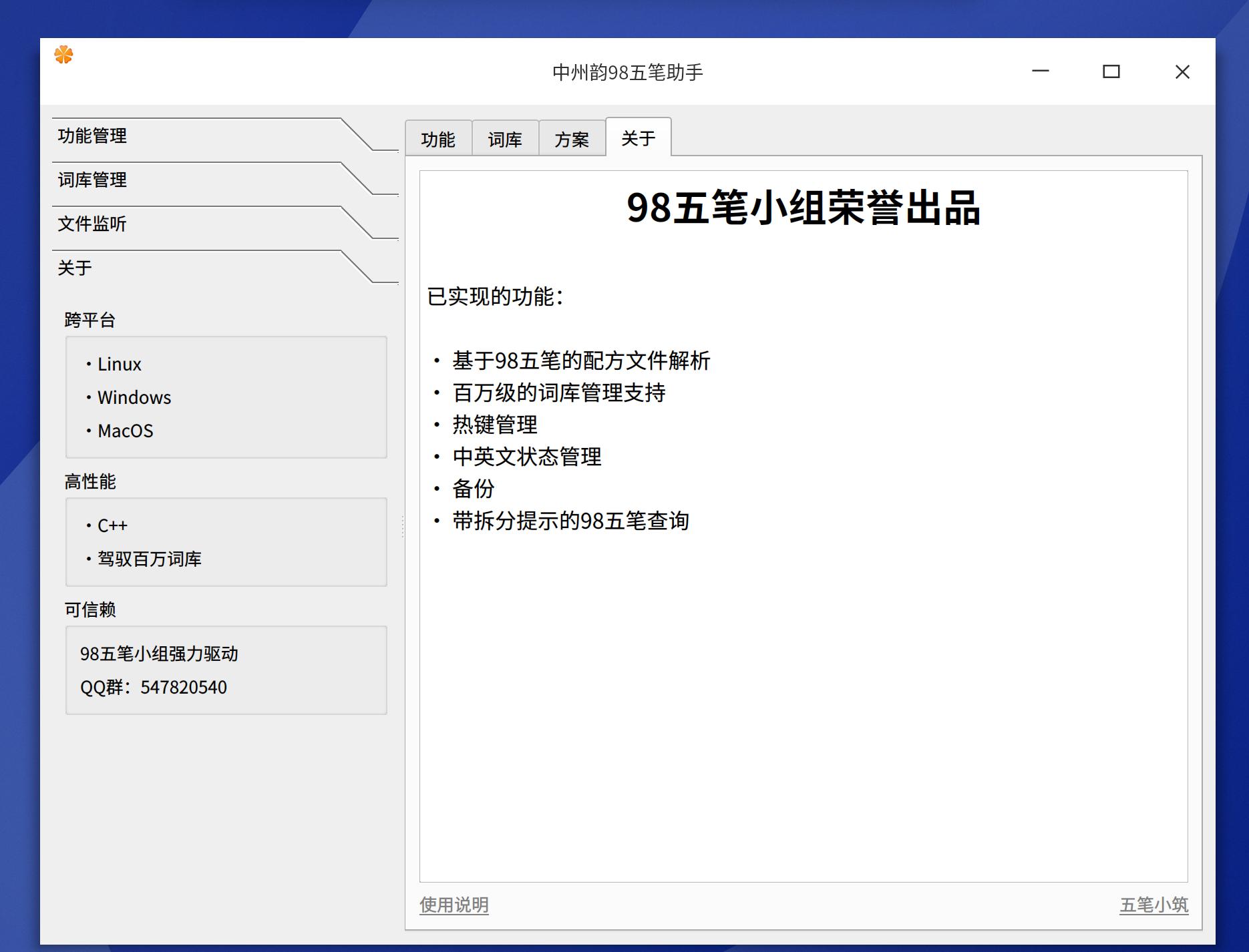This screenshot has height=952, width=1249.
Task: Click the Windows list entry
Action: [x=134, y=397]
